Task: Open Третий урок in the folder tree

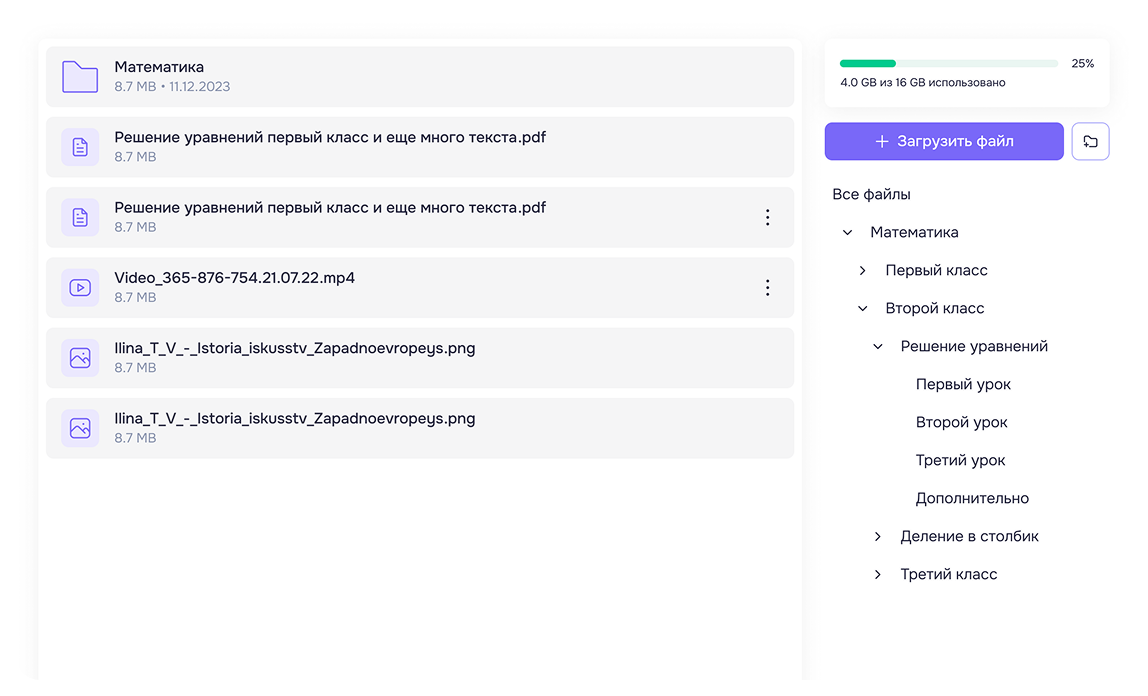Action: pyautogui.click(x=960, y=461)
